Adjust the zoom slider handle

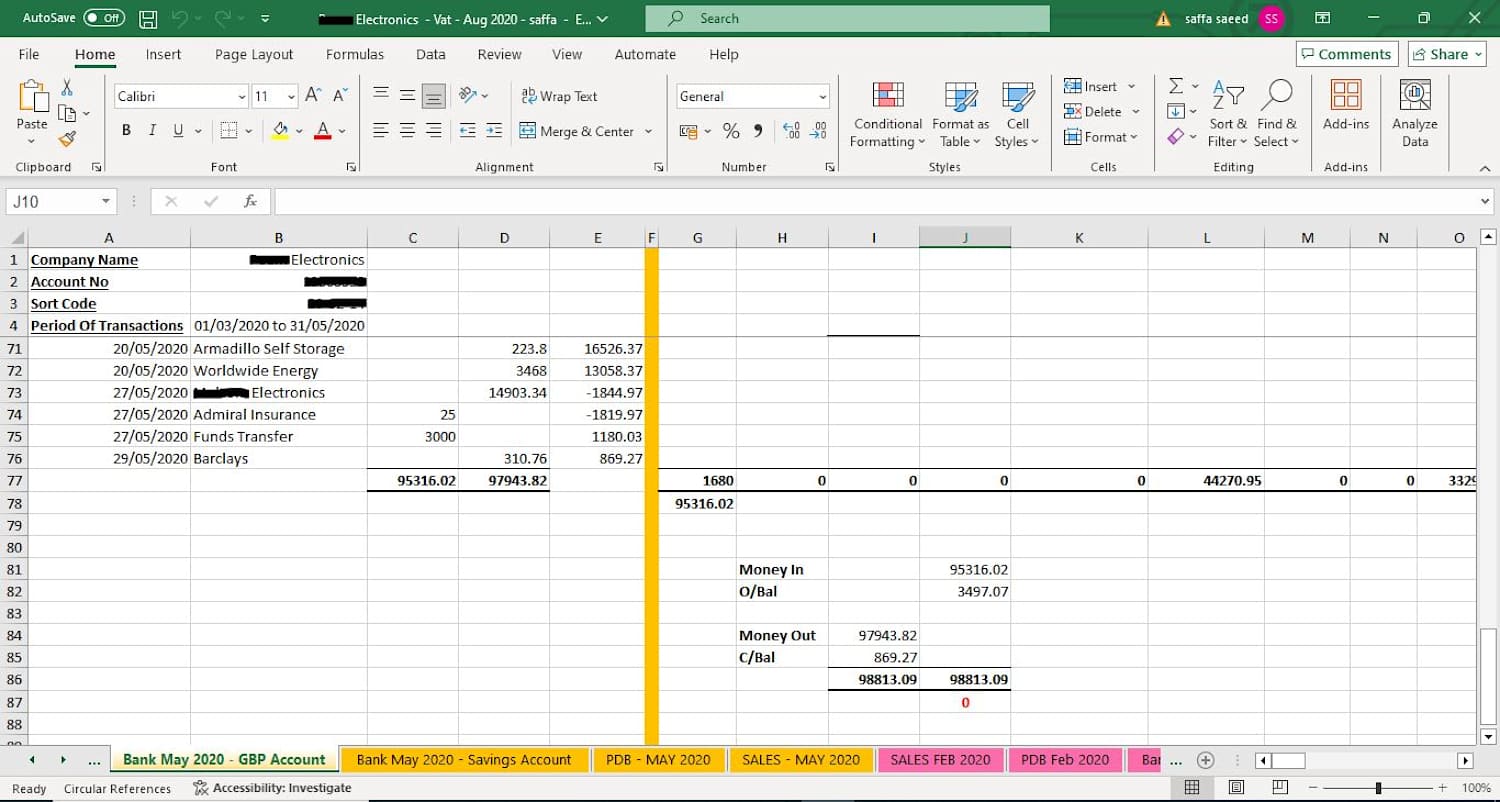pyautogui.click(x=1379, y=788)
